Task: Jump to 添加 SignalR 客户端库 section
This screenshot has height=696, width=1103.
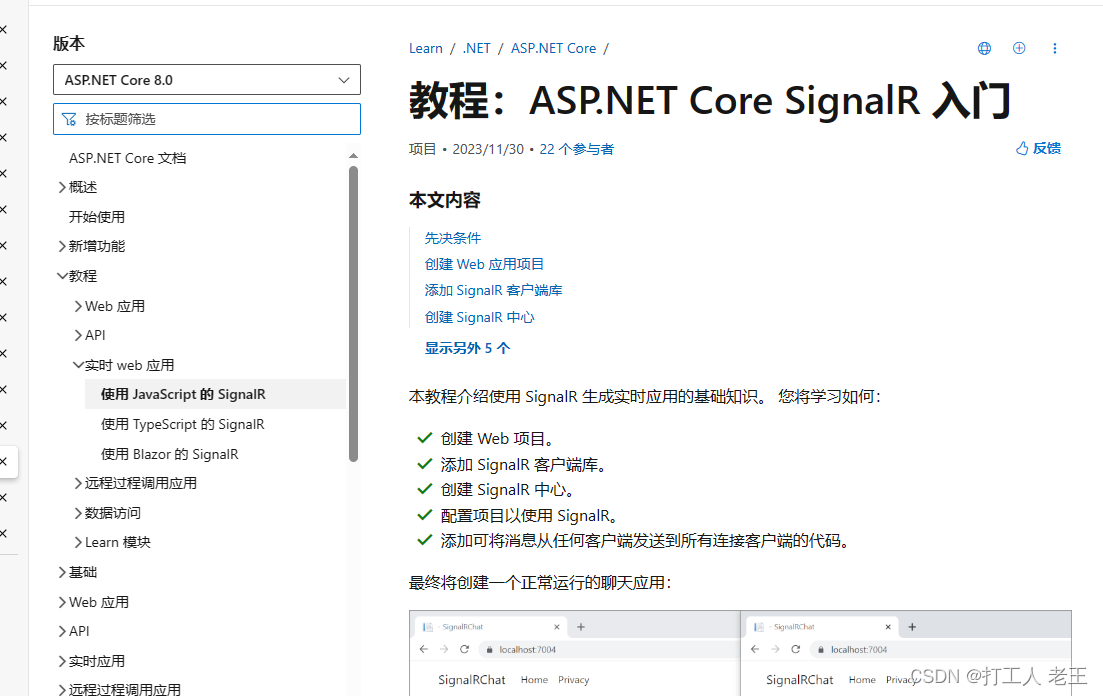Action: pyautogui.click(x=493, y=290)
